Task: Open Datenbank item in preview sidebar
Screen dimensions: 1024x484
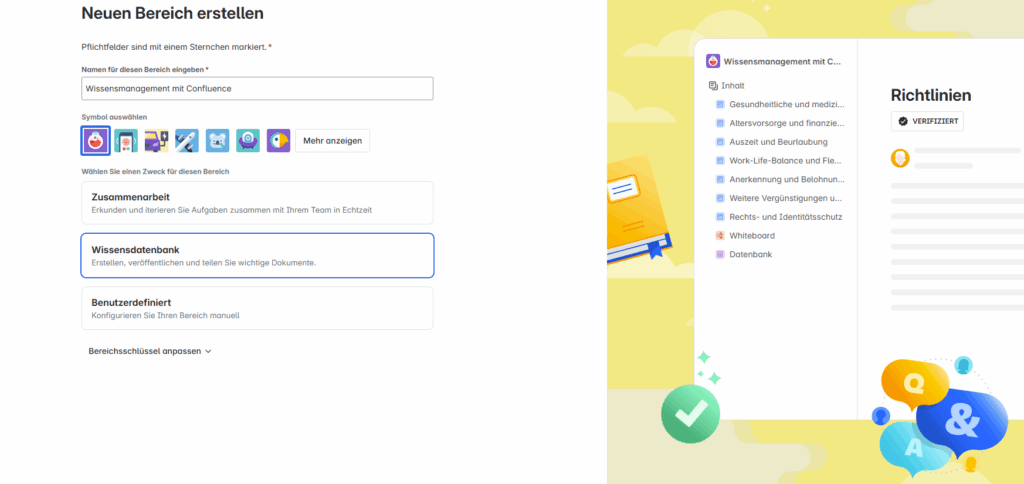Action: point(744,254)
